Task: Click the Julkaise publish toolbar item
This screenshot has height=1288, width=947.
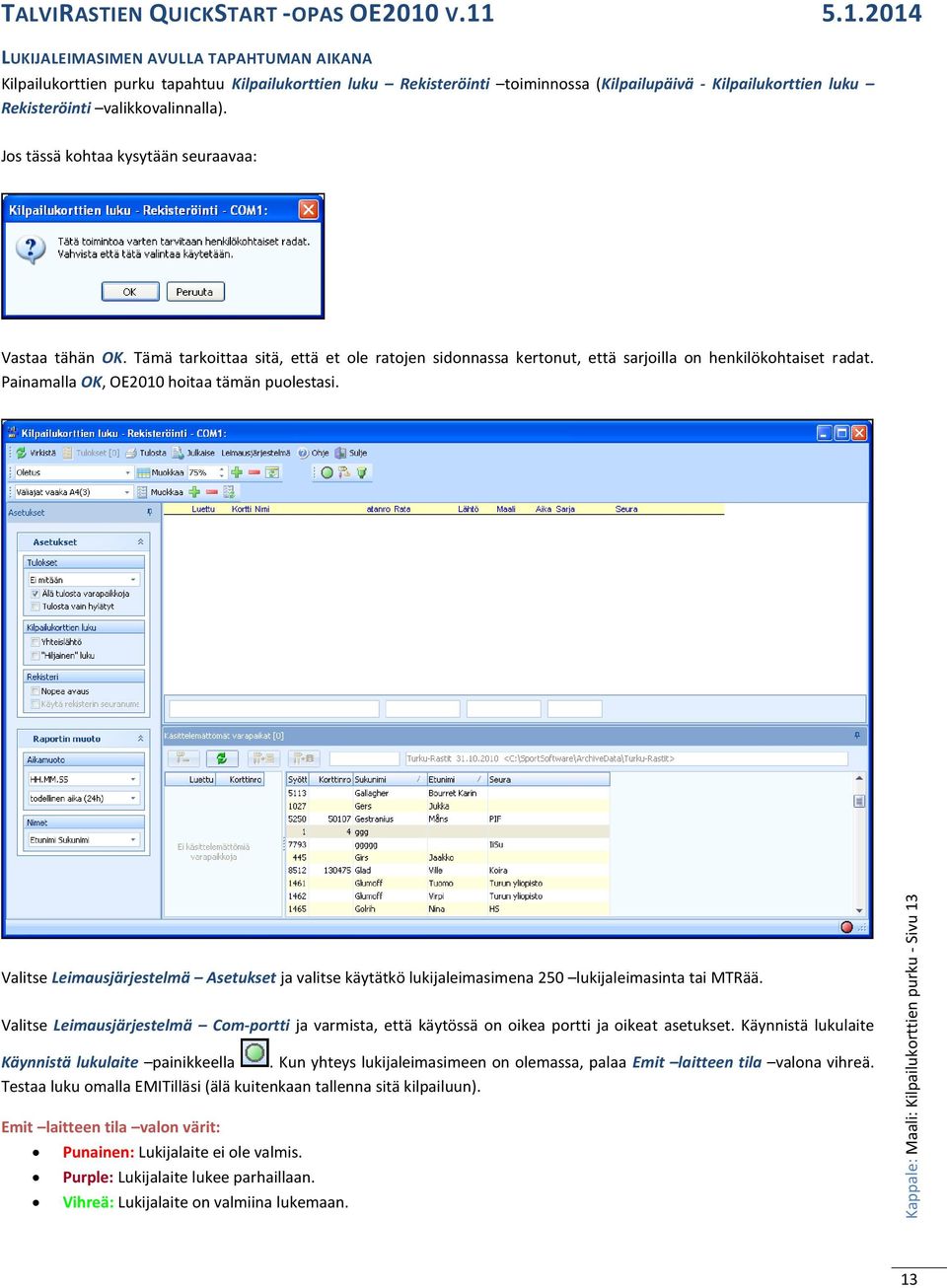Action: [193, 453]
